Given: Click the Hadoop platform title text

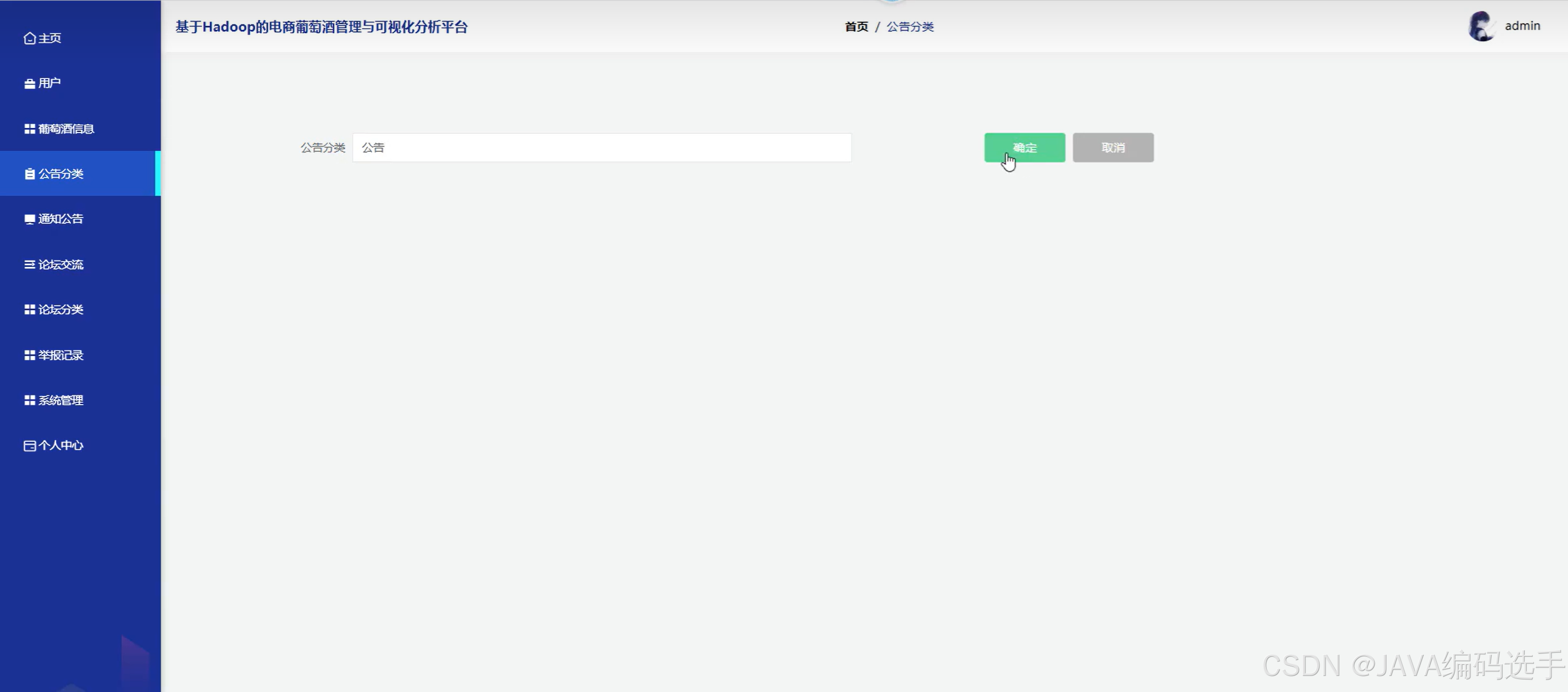Looking at the screenshot, I should point(322,27).
